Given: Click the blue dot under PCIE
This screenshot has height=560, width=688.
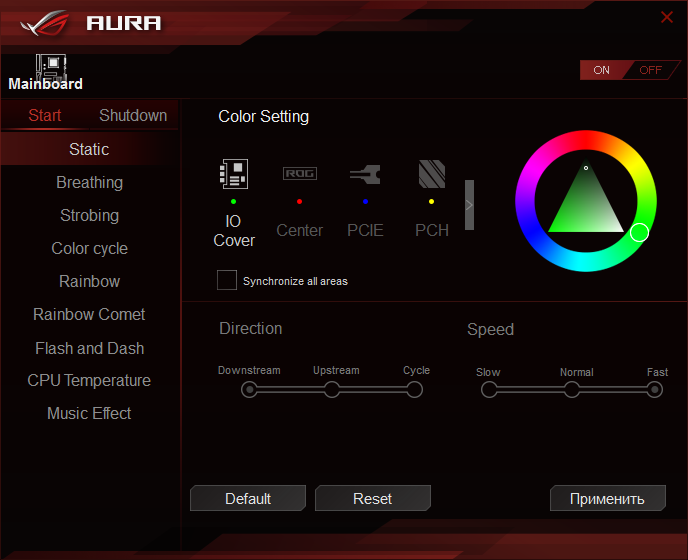Looking at the screenshot, I should 366,201.
